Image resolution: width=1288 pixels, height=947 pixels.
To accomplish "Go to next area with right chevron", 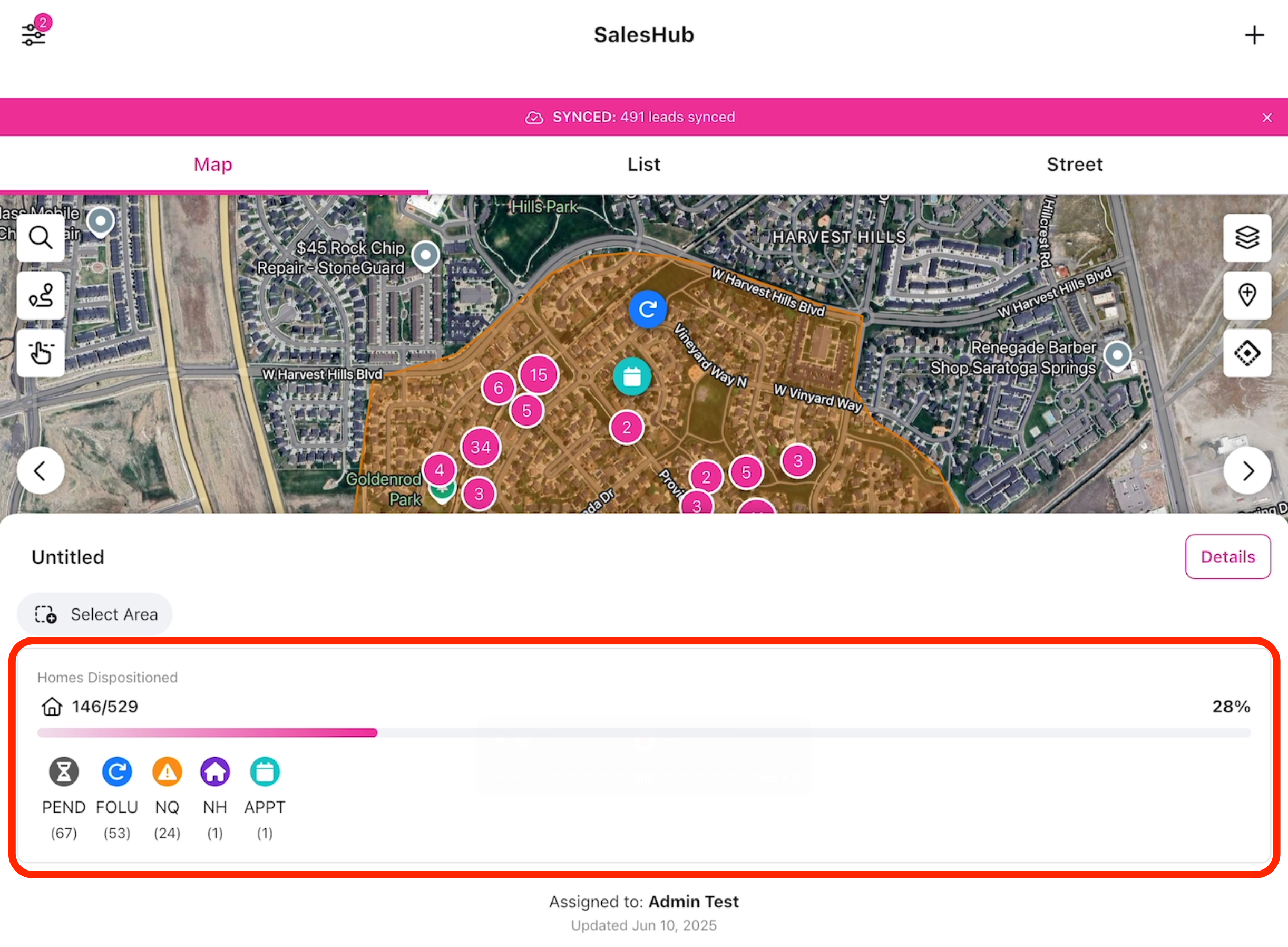I will click(x=1247, y=471).
